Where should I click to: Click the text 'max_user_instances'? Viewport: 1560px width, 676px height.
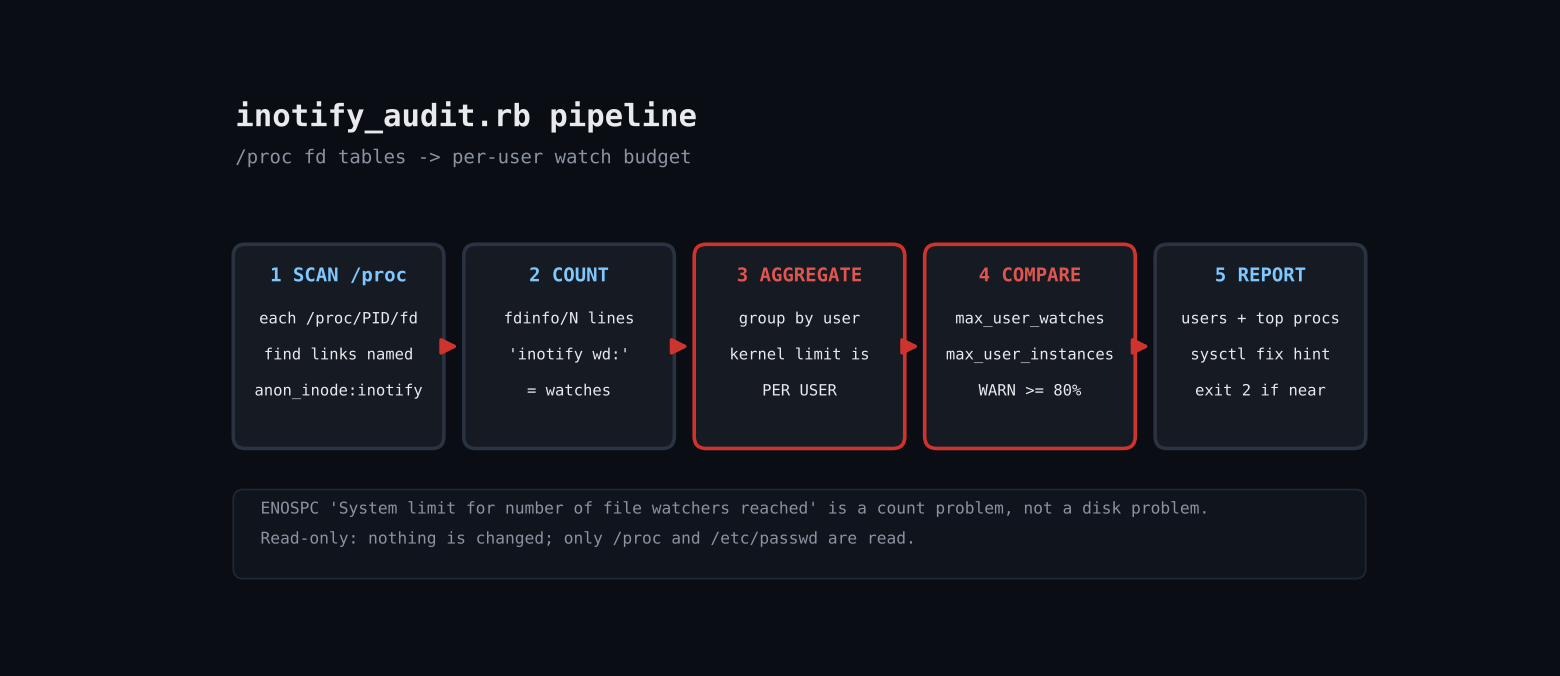point(1030,354)
